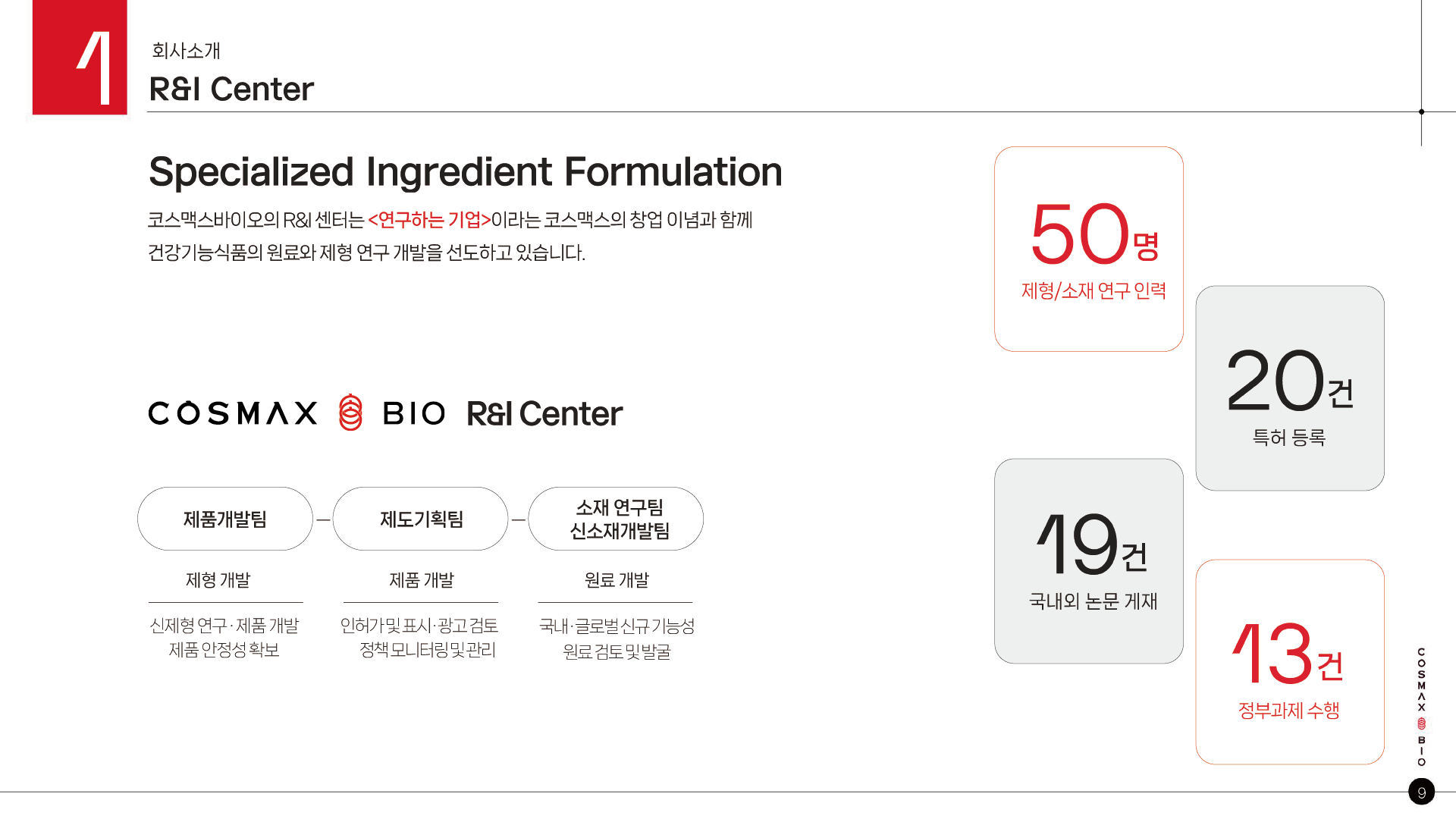Select the 제도기획팀 pill box
This screenshot has width=1456, height=819.
[421, 519]
